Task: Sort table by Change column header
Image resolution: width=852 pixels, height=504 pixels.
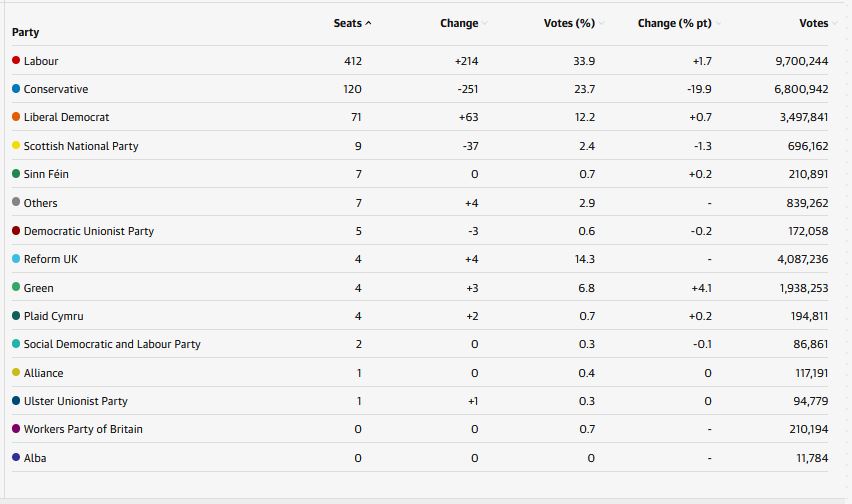Action: [x=459, y=24]
